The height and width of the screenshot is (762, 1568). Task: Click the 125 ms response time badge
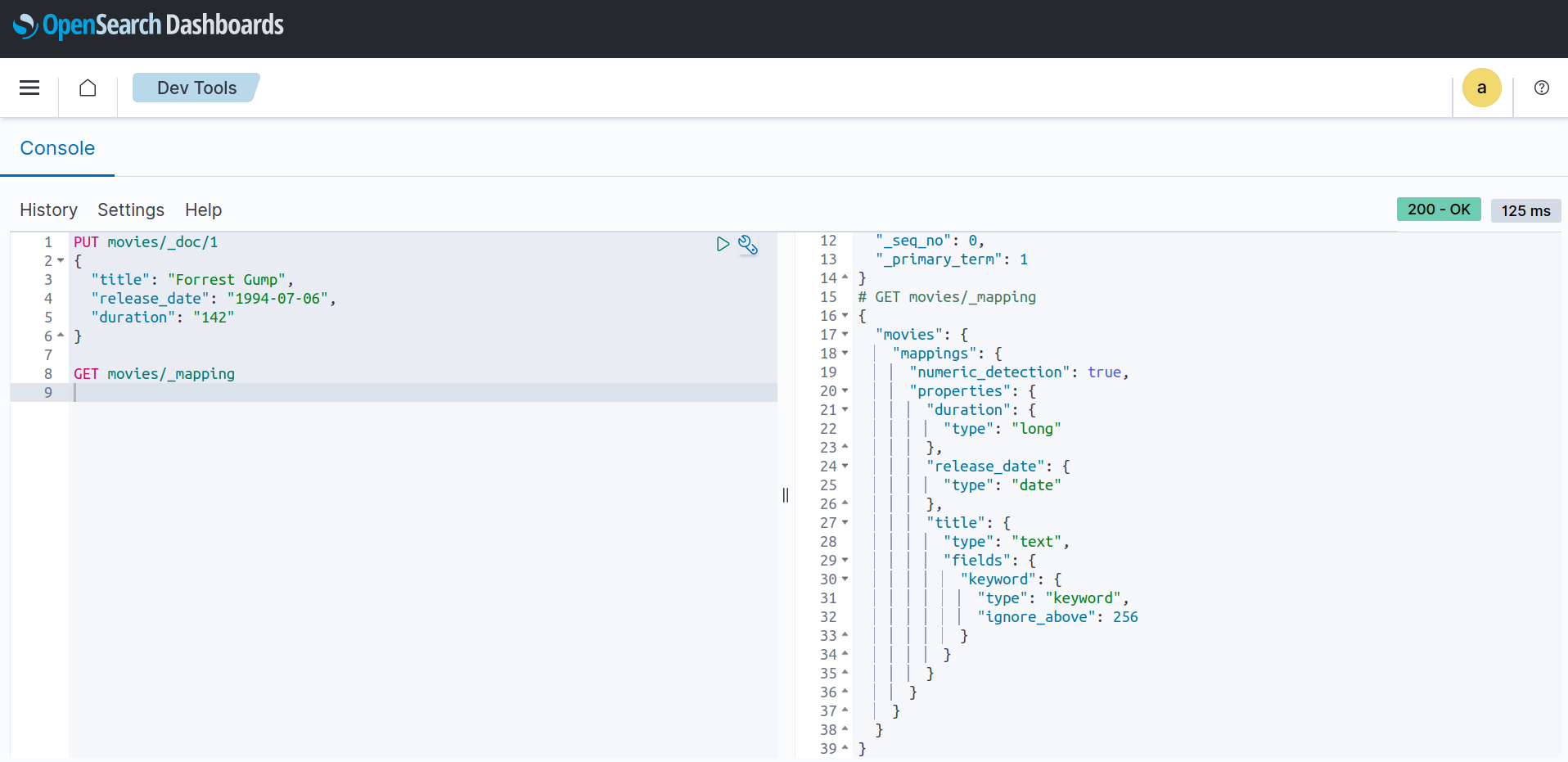(1525, 210)
